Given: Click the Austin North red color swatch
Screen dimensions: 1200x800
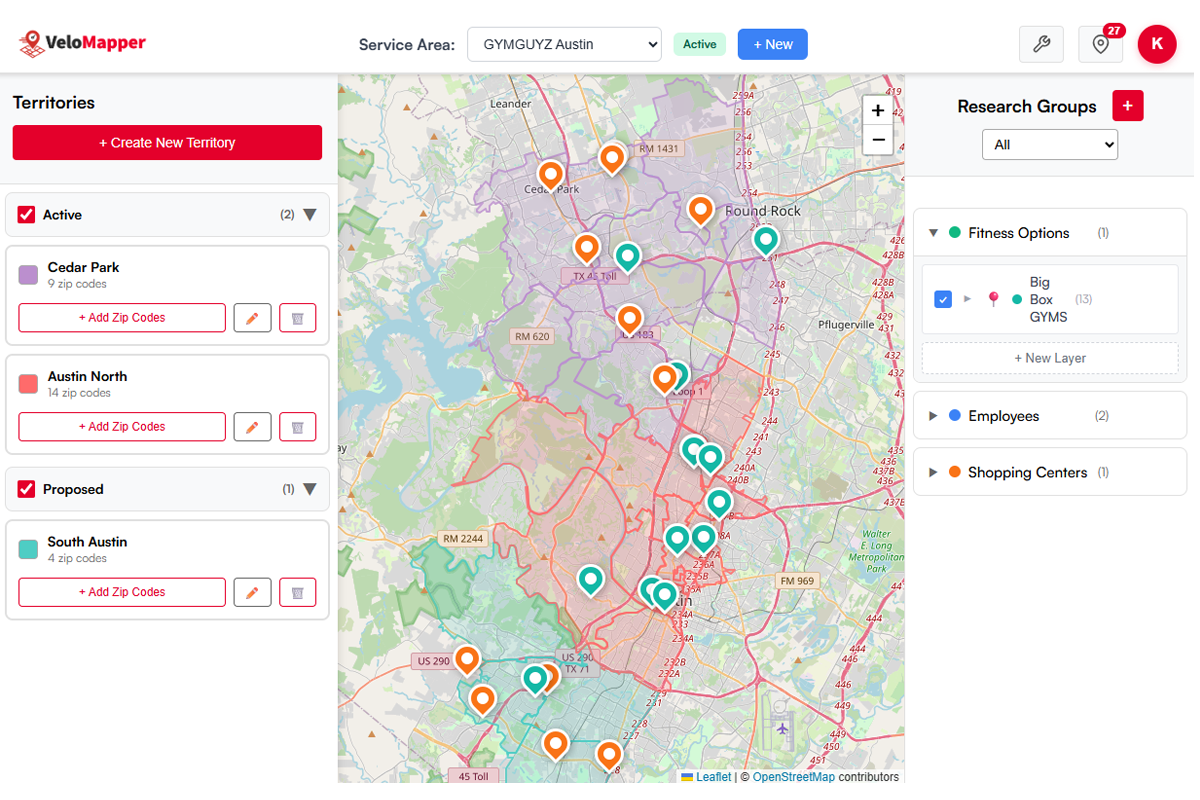Looking at the screenshot, I should (x=28, y=384).
